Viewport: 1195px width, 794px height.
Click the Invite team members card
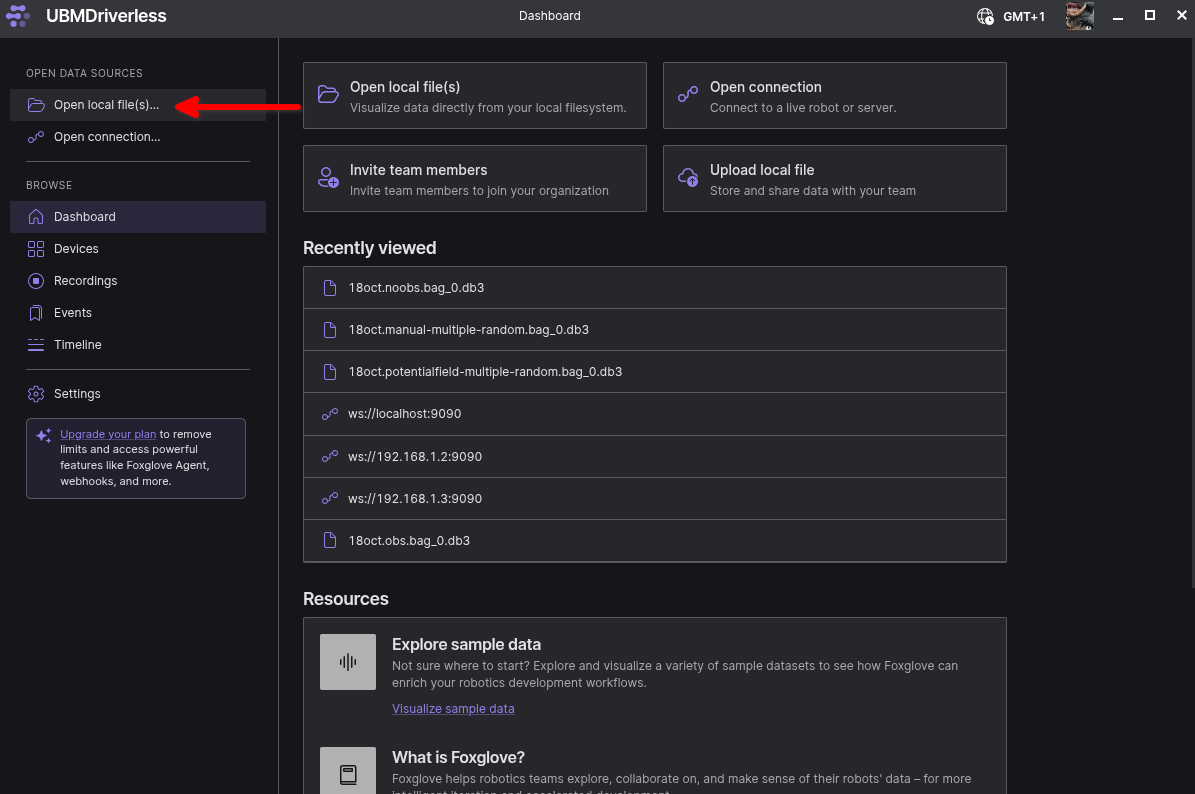(474, 179)
